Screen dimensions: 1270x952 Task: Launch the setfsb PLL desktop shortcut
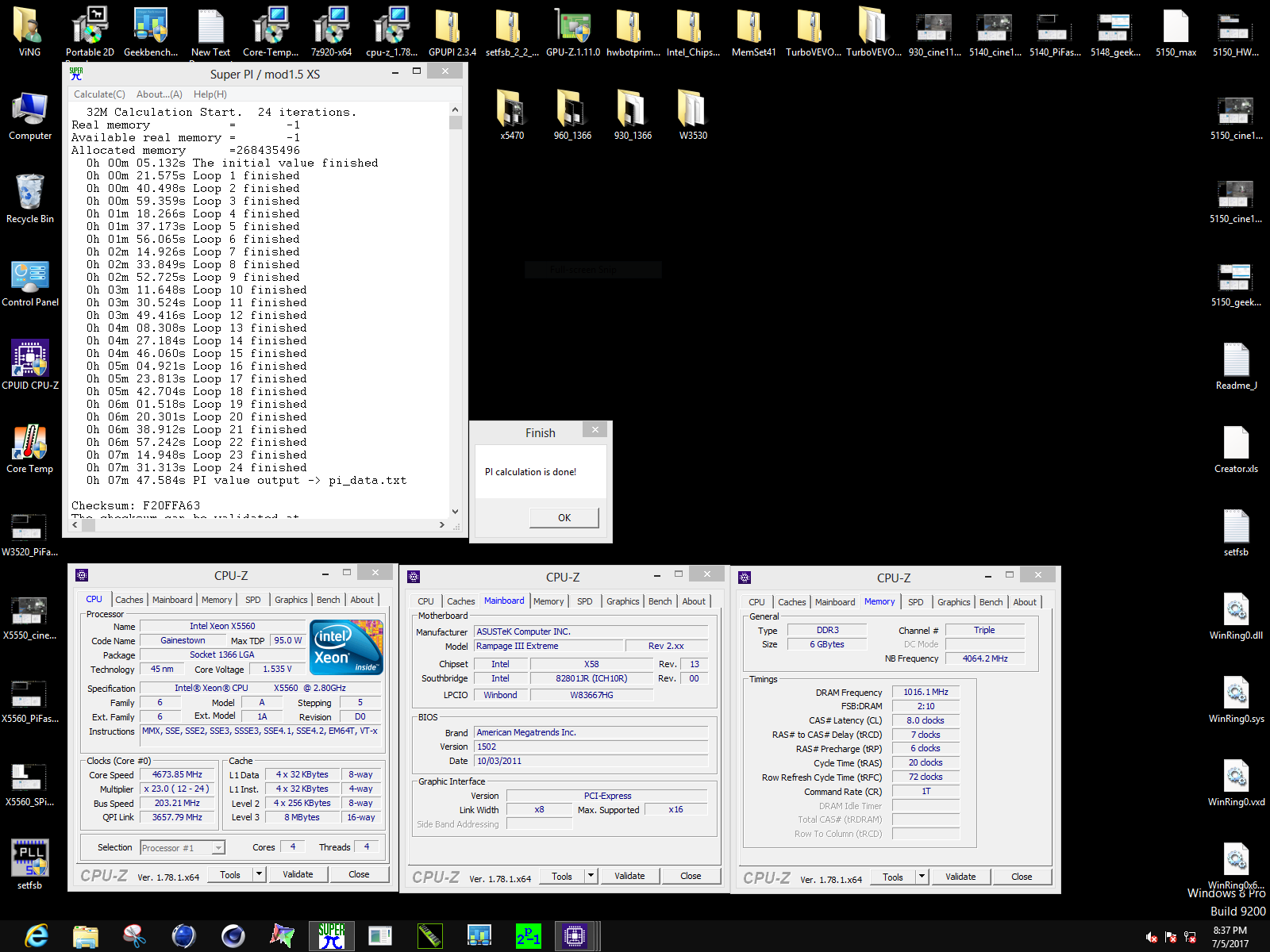pos(30,865)
